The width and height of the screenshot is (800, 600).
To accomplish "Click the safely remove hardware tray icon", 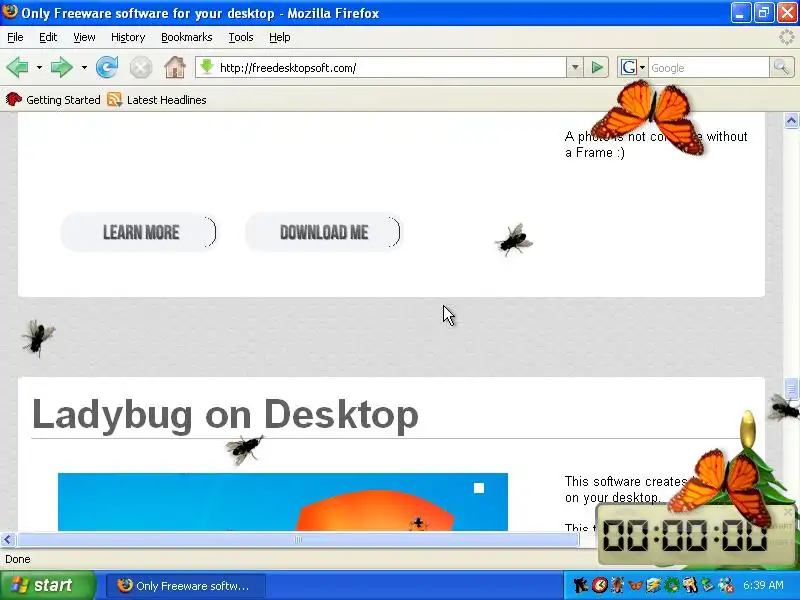I will click(708, 585).
